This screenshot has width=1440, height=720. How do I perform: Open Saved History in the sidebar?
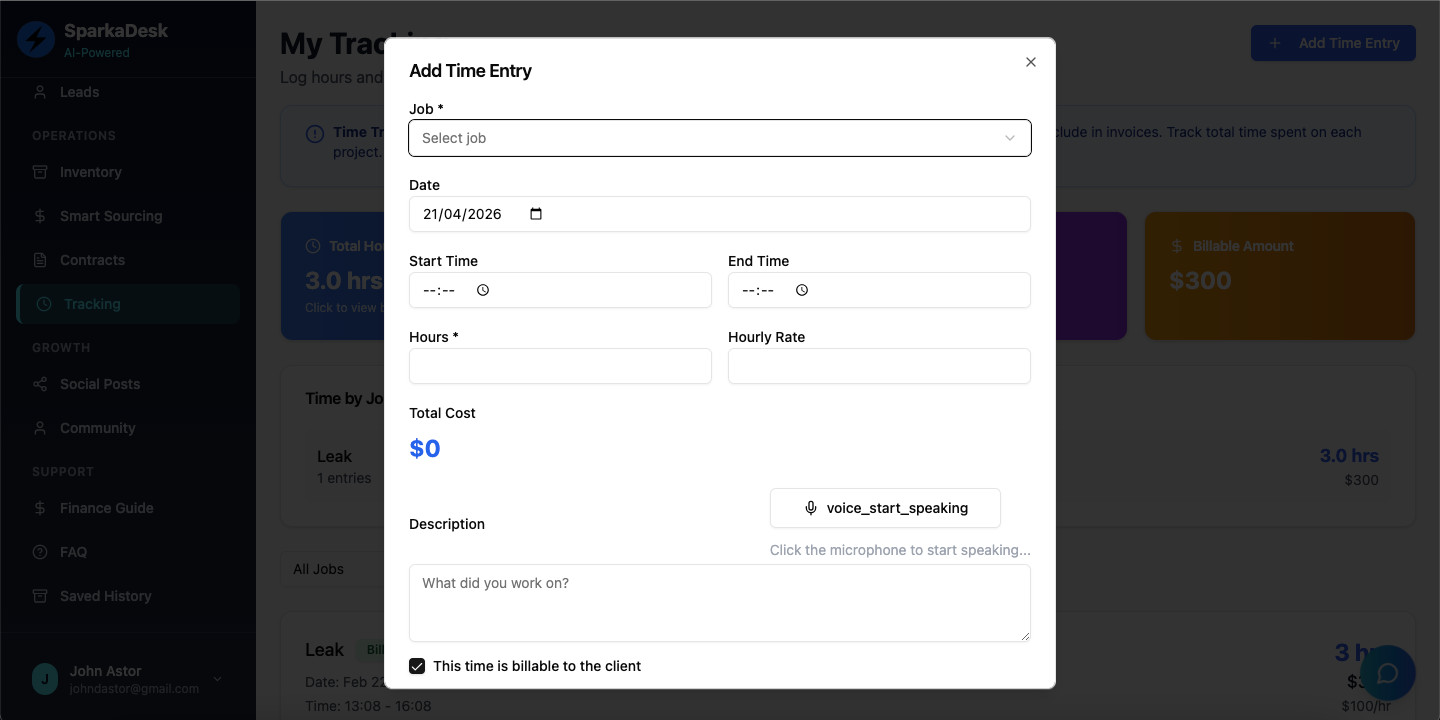pyautogui.click(x=128, y=596)
